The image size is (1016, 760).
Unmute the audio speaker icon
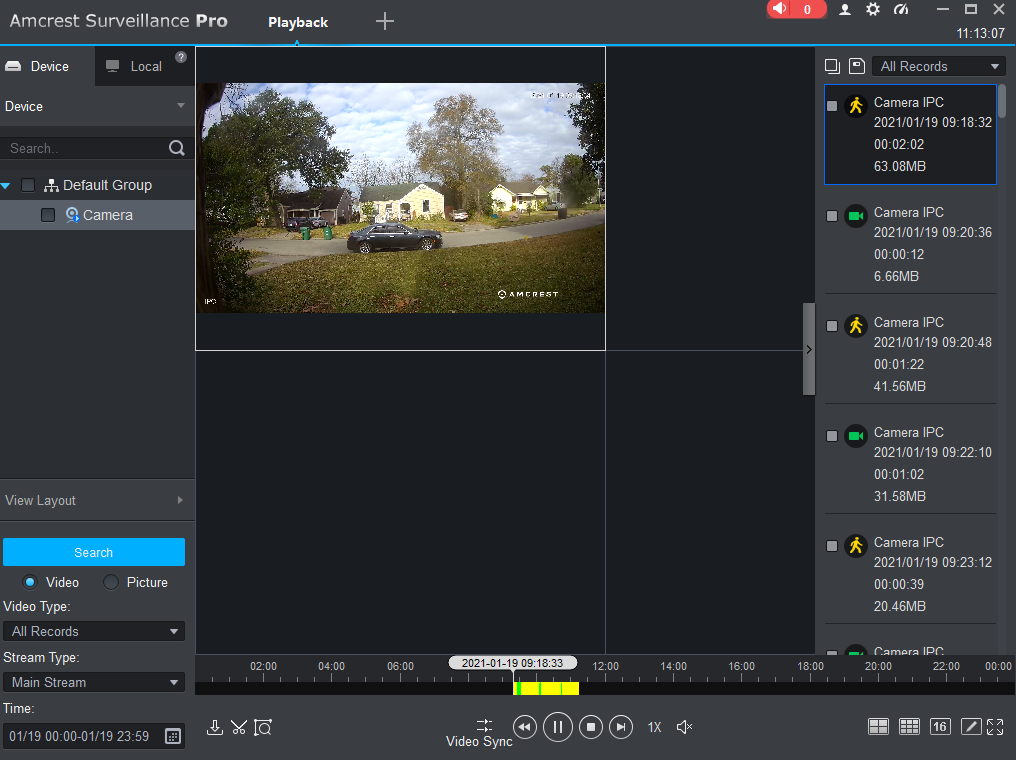click(x=685, y=727)
